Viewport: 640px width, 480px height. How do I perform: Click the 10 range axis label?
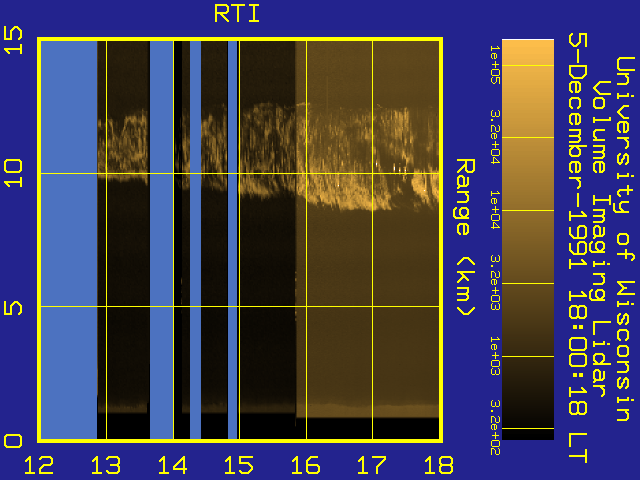tap(13, 173)
